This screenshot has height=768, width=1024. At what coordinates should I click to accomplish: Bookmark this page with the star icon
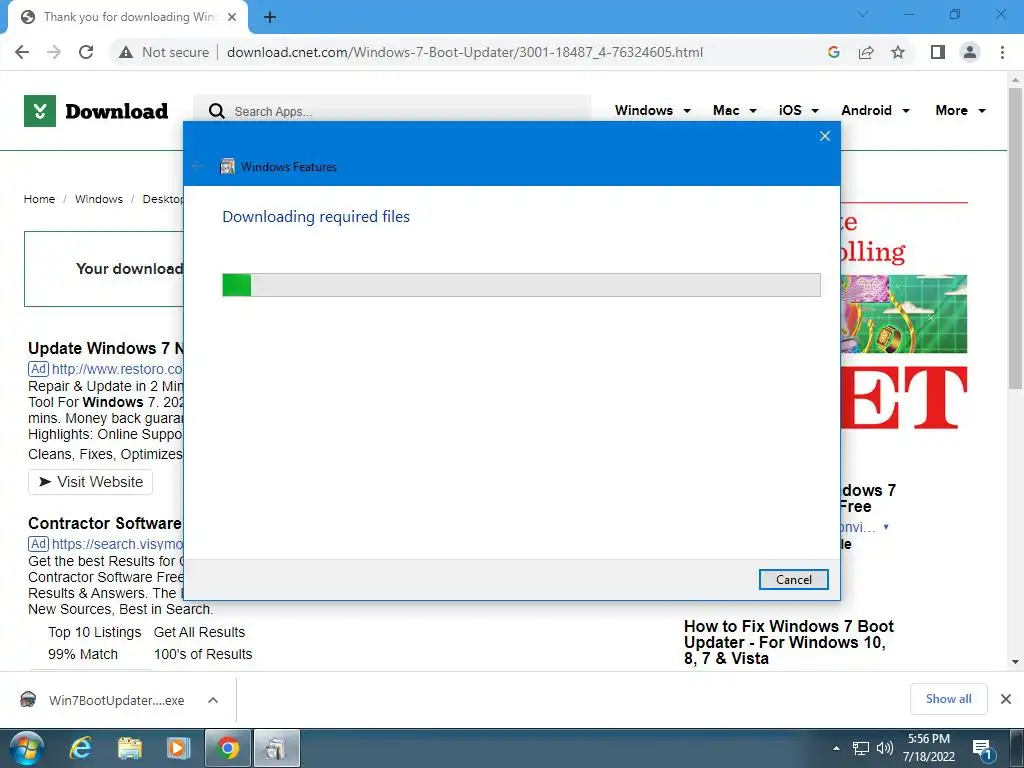(x=898, y=52)
